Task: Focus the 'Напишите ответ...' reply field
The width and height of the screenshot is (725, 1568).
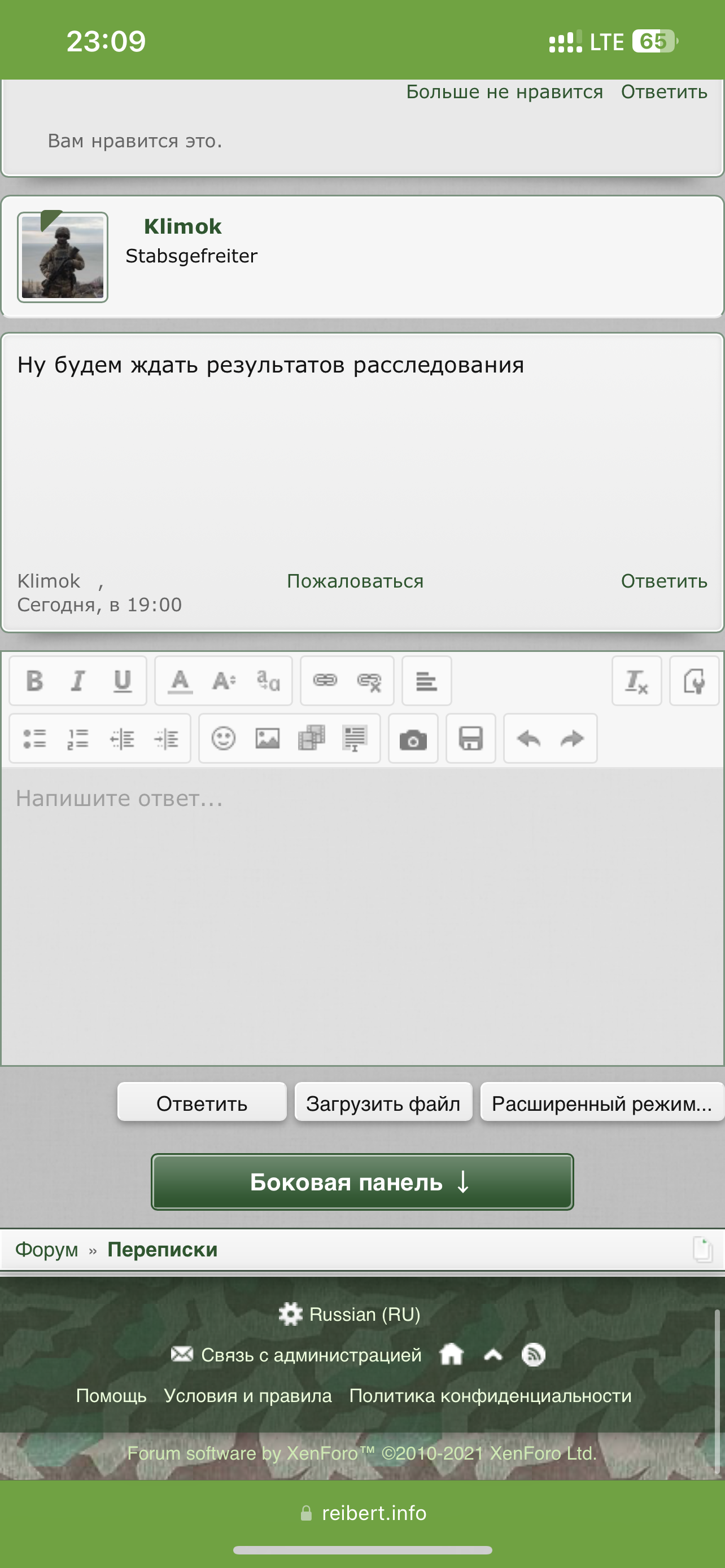Action: click(x=362, y=916)
